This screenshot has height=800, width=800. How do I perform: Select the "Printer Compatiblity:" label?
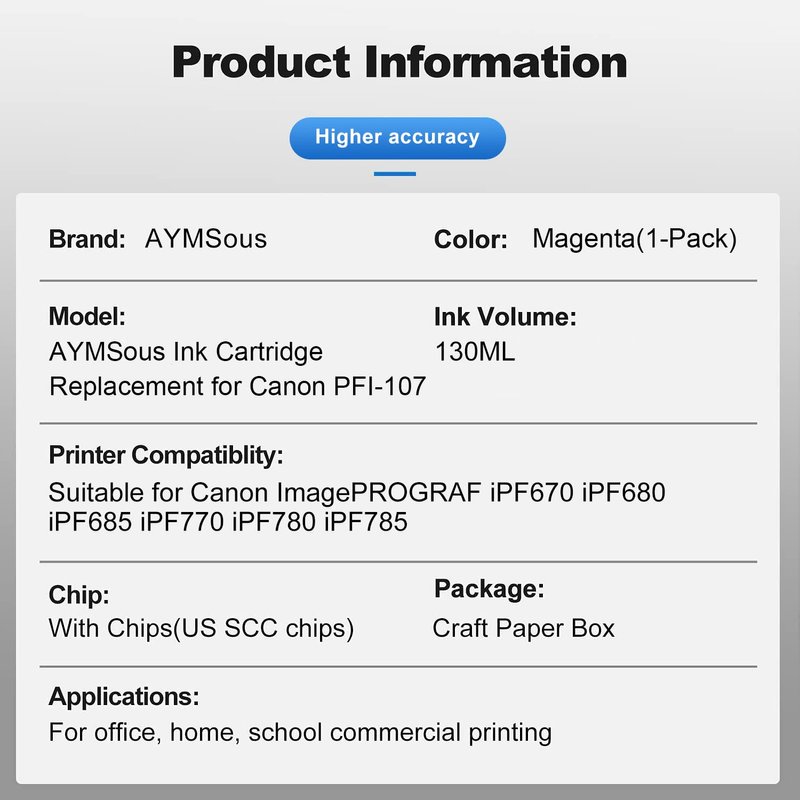pos(166,456)
